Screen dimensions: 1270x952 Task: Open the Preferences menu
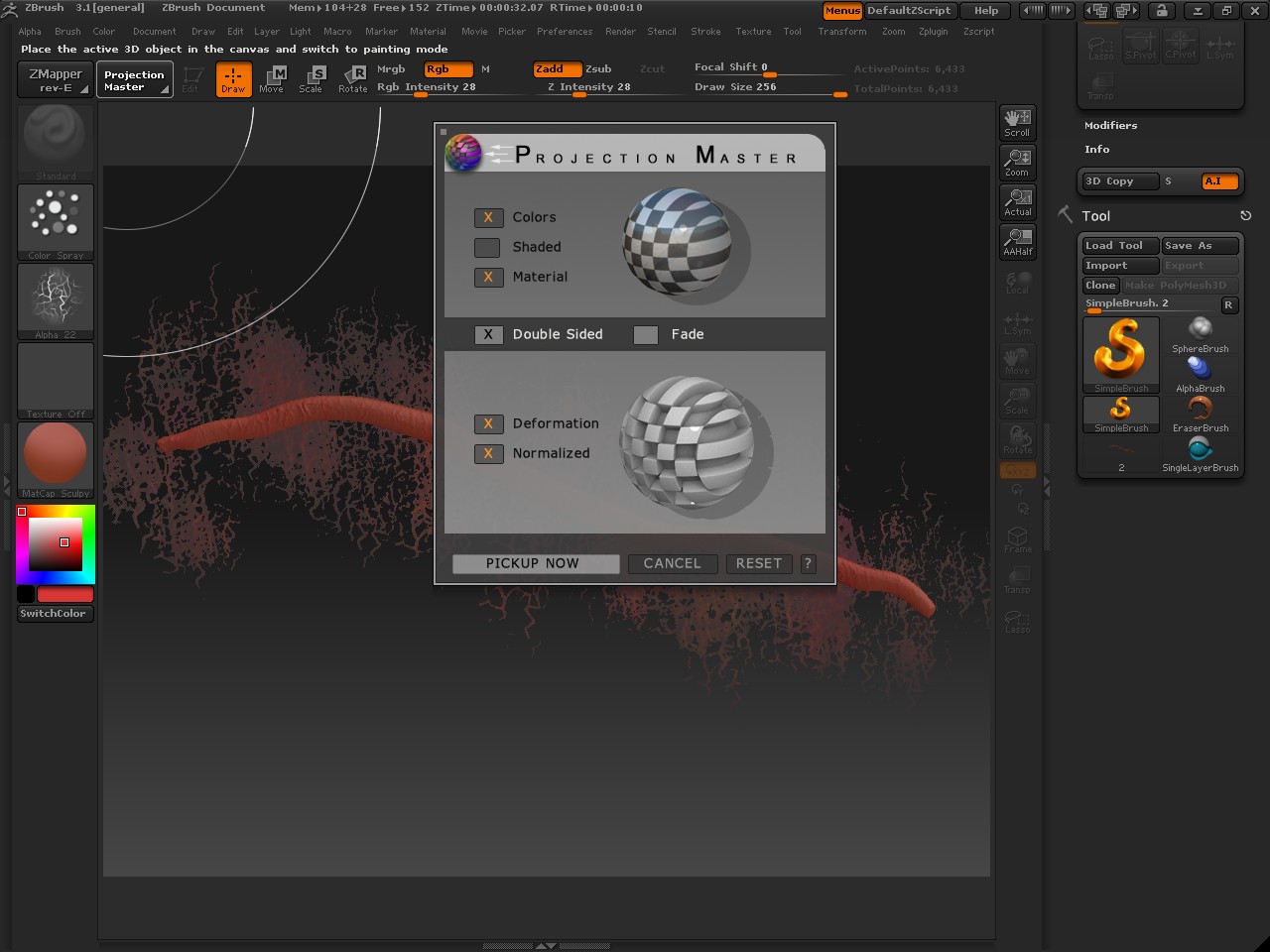pos(564,32)
